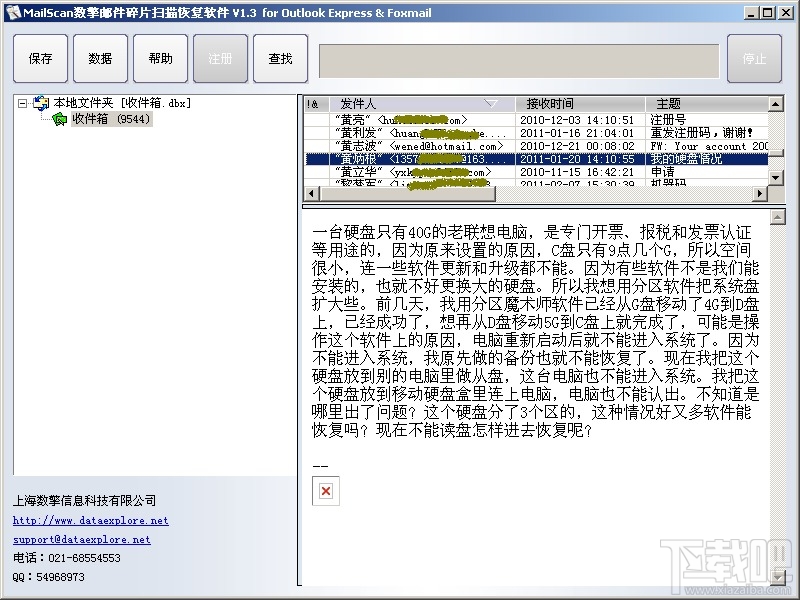Click the 上海数擎信息科技有限公司 label
Image resolution: width=800 pixels, height=600 pixels.
coord(84,501)
